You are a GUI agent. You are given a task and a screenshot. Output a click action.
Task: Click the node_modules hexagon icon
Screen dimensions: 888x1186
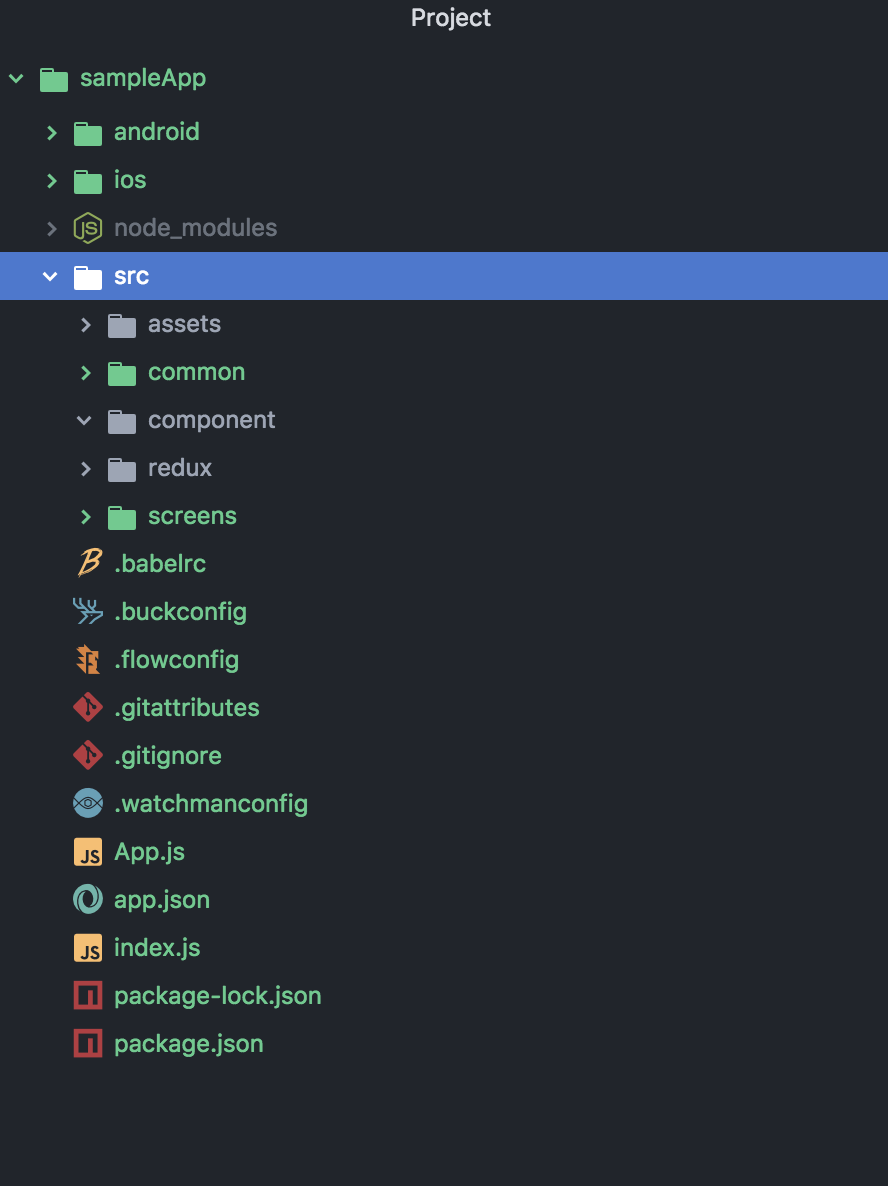pos(88,228)
